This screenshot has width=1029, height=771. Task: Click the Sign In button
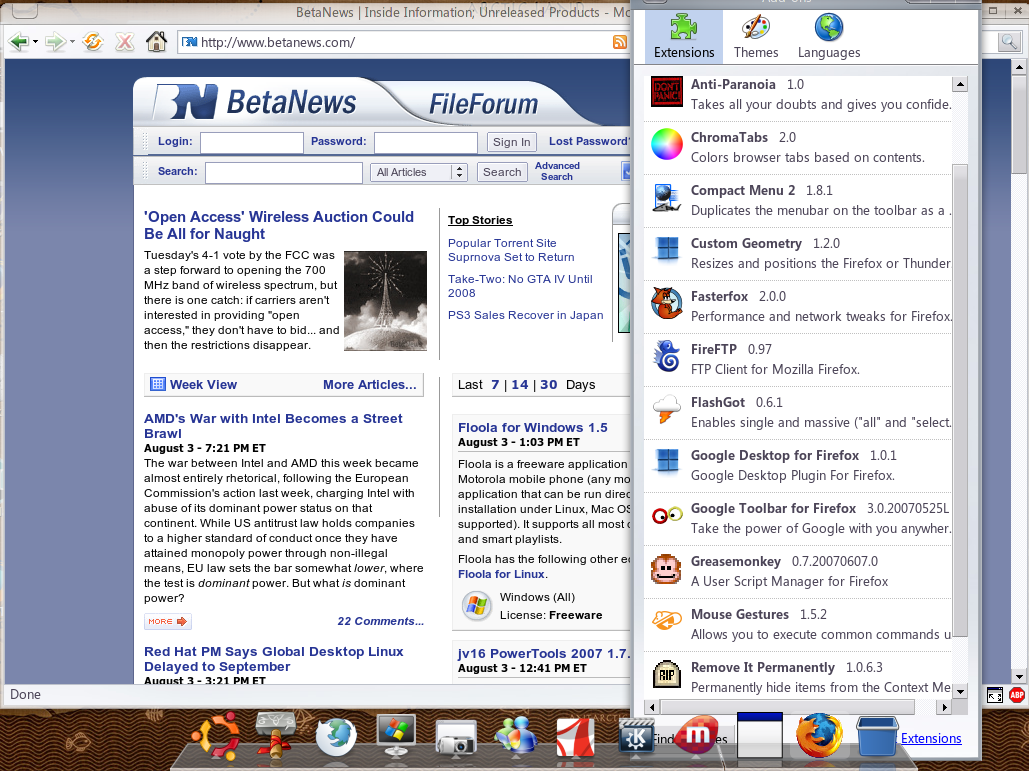tap(511, 142)
